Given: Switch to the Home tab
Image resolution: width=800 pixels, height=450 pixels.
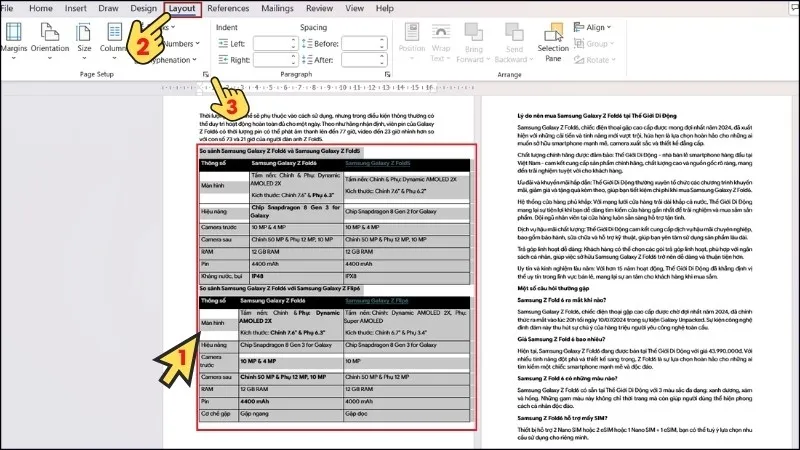Looking at the screenshot, I should 41,8.
